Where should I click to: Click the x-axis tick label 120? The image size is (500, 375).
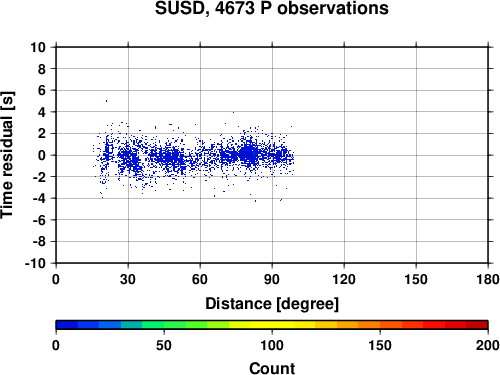click(344, 279)
